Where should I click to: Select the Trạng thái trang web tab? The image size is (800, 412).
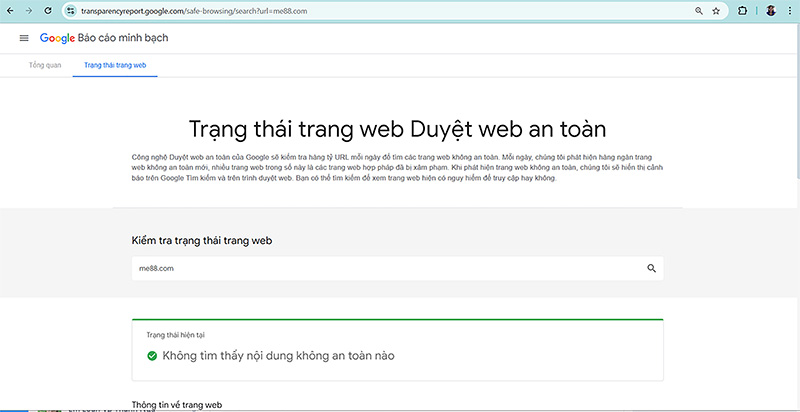click(115, 65)
